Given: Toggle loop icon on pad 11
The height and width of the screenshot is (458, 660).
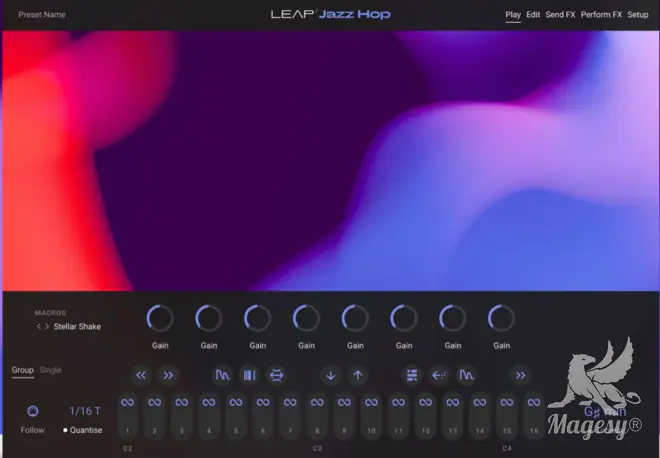Looking at the screenshot, I should tap(398, 402).
